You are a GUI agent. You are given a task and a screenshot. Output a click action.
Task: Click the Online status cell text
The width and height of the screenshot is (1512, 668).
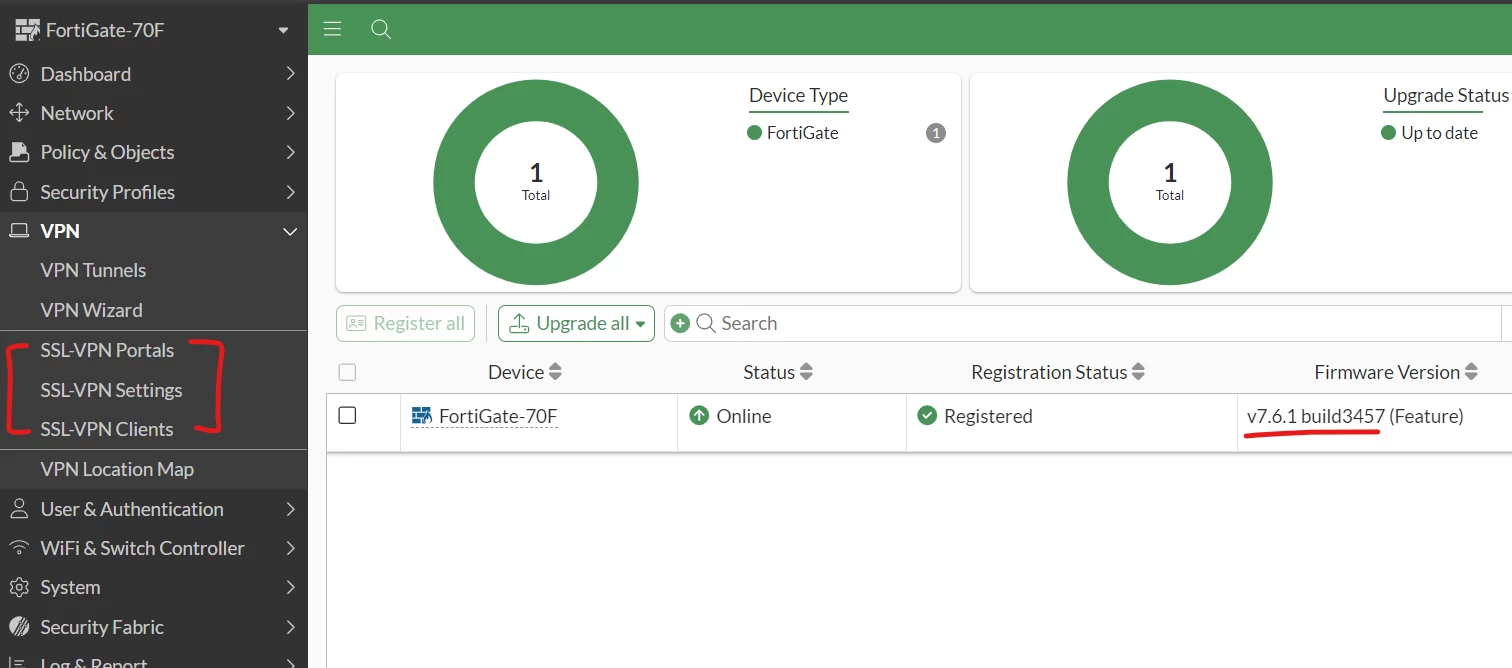744,416
